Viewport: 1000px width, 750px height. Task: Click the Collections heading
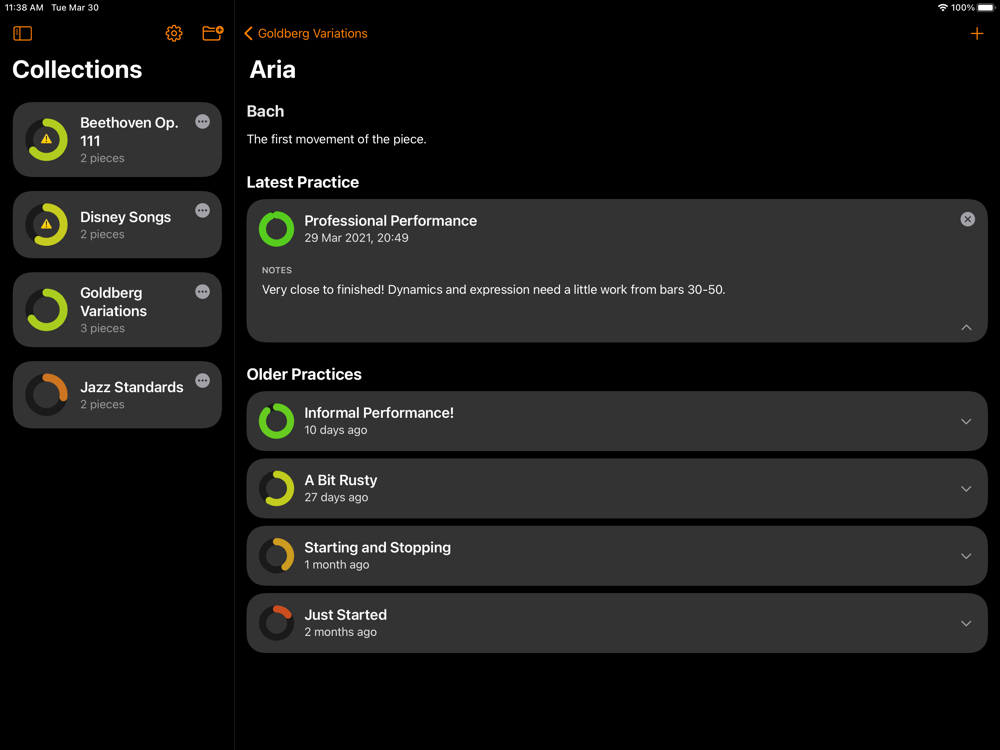pos(77,70)
